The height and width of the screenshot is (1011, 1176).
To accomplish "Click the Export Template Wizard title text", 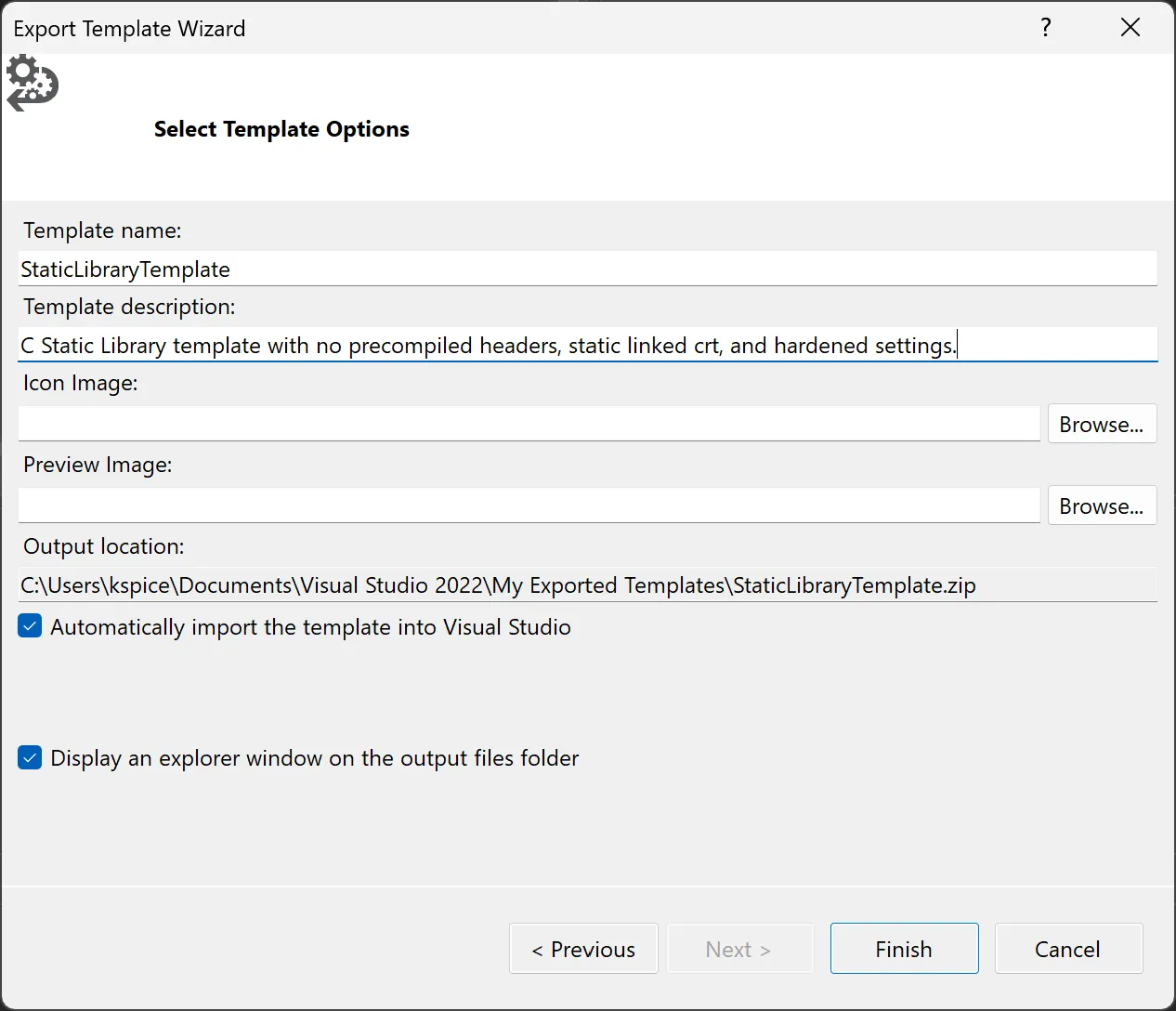I will coord(129,29).
